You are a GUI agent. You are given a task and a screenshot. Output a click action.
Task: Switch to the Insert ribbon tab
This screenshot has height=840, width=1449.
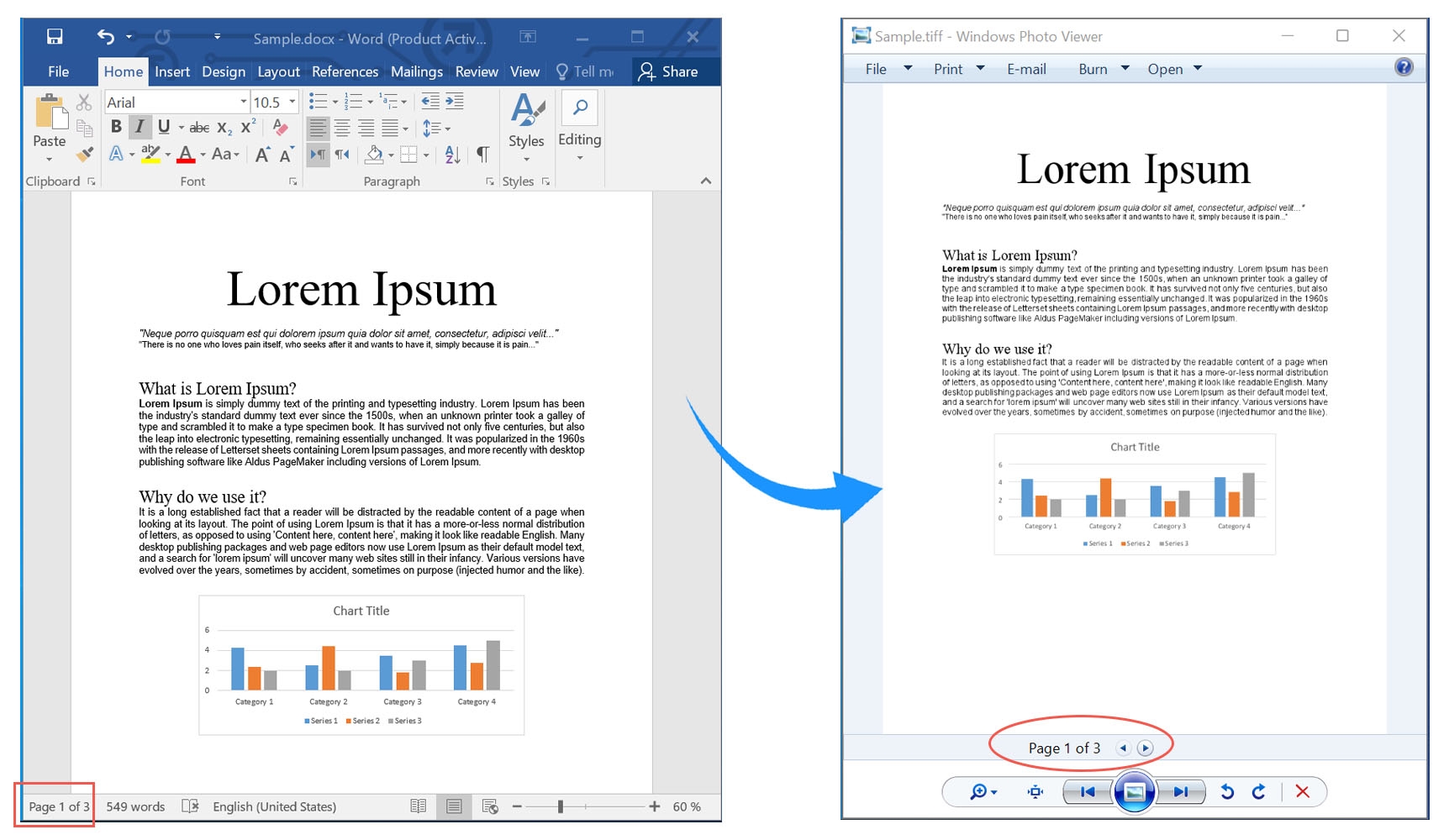[x=172, y=71]
